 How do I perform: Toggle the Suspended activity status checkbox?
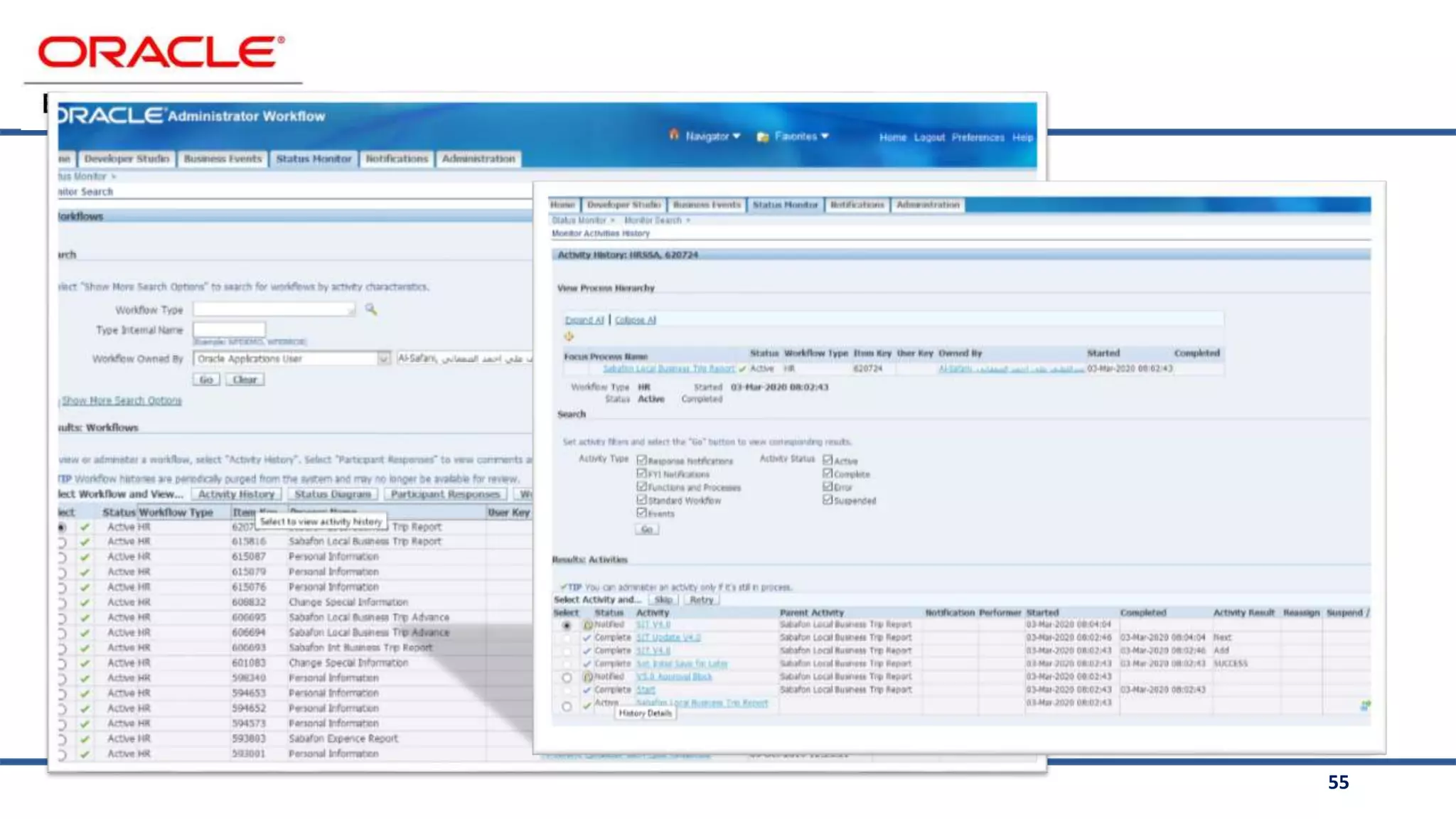(x=828, y=500)
